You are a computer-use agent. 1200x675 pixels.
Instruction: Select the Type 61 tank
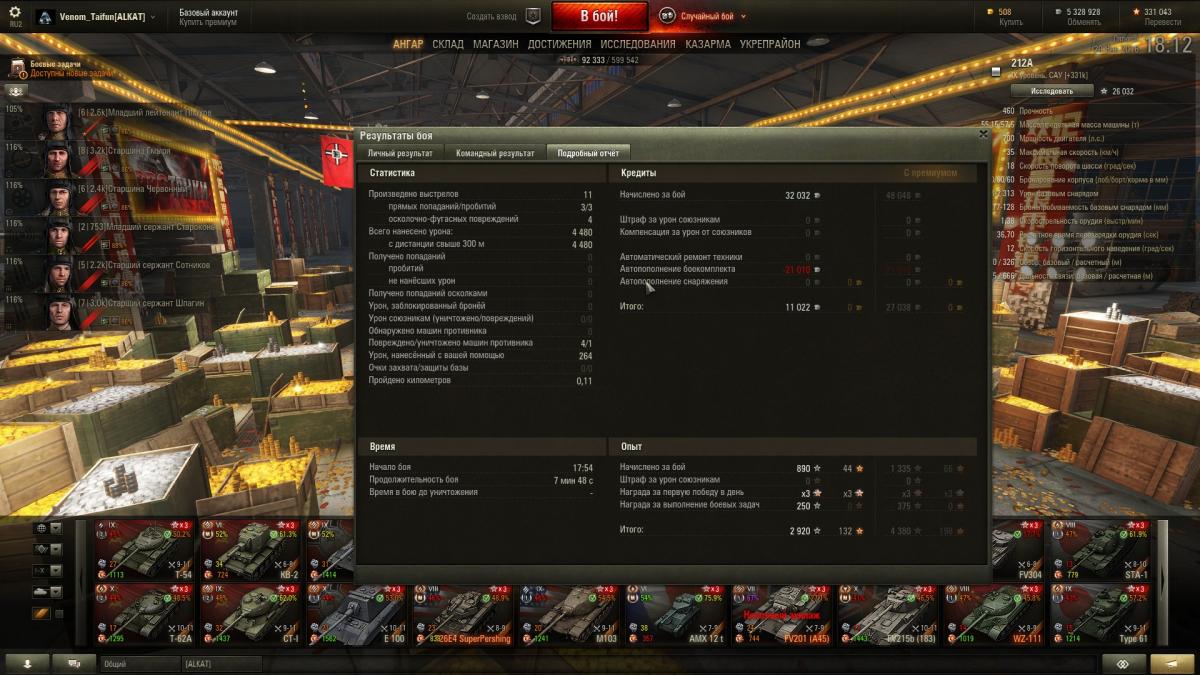coord(1099,614)
